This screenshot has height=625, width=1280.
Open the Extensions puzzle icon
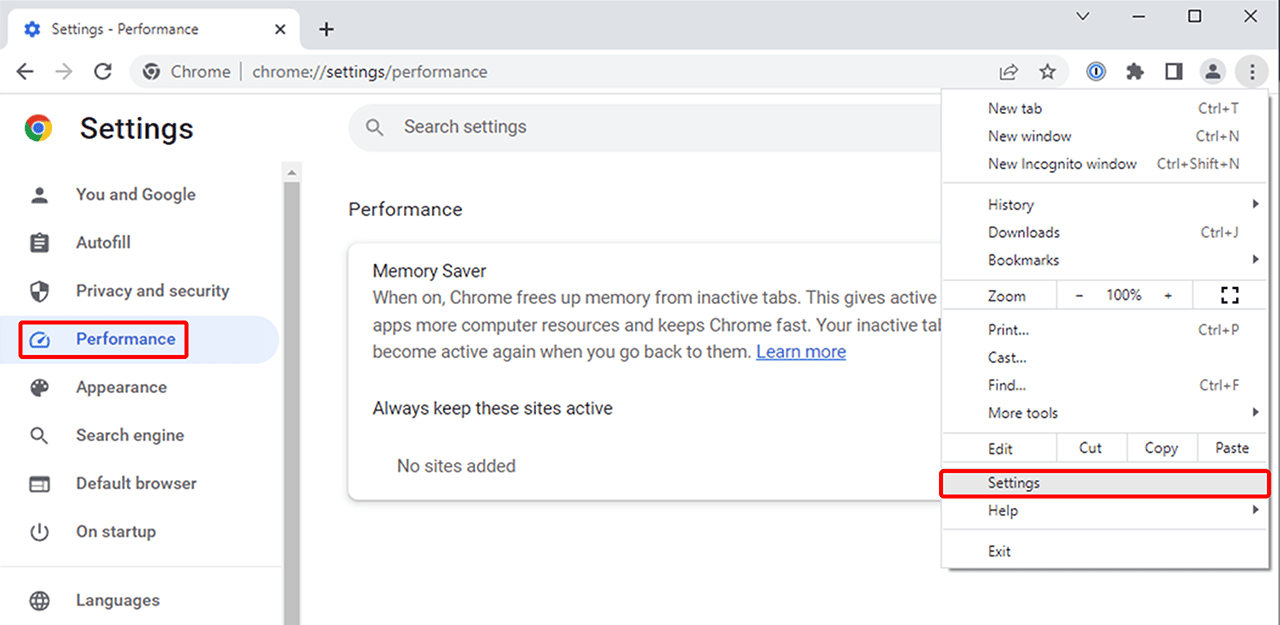(x=1134, y=72)
